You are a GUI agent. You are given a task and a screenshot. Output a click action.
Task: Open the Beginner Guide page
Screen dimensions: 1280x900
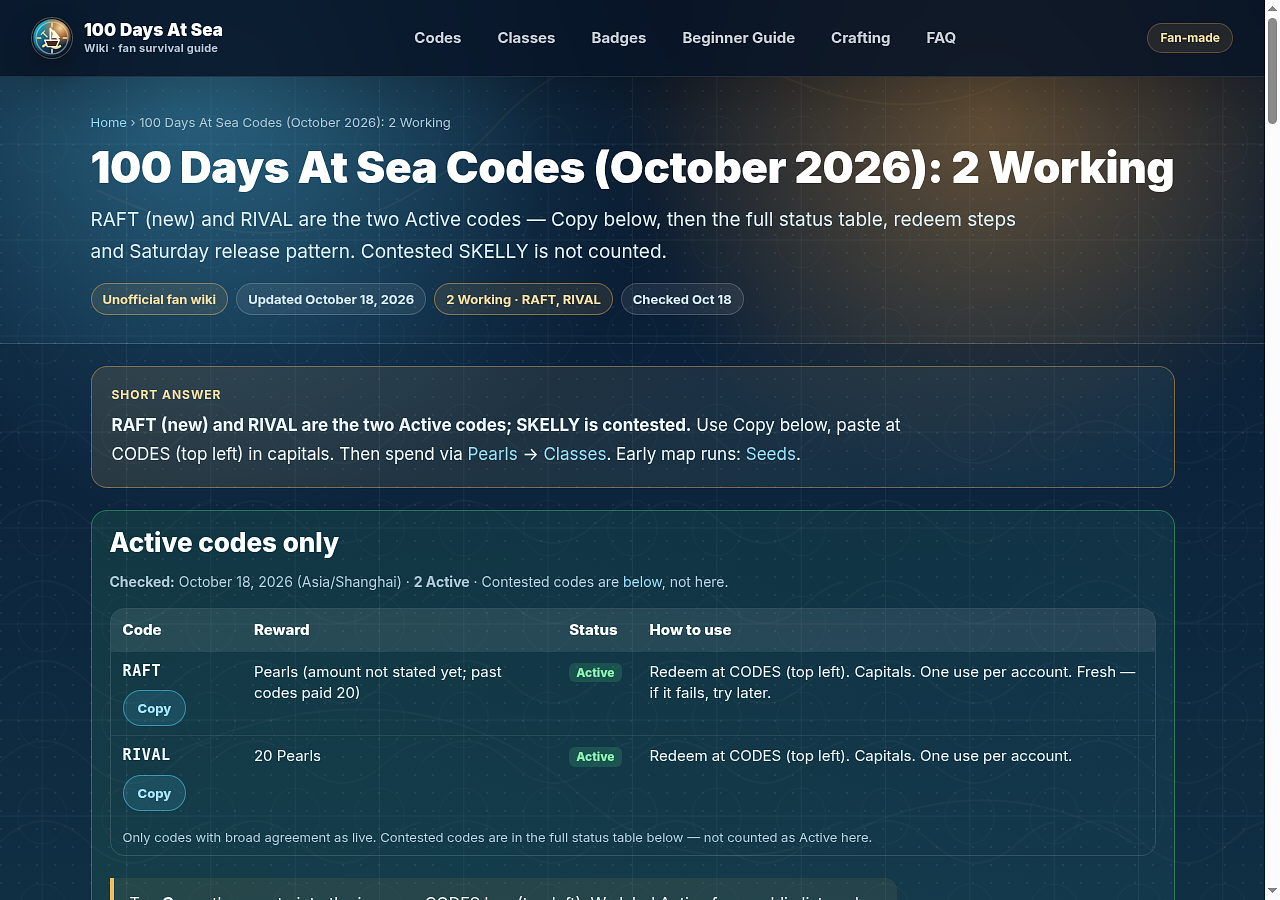pyautogui.click(x=739, y=38)
